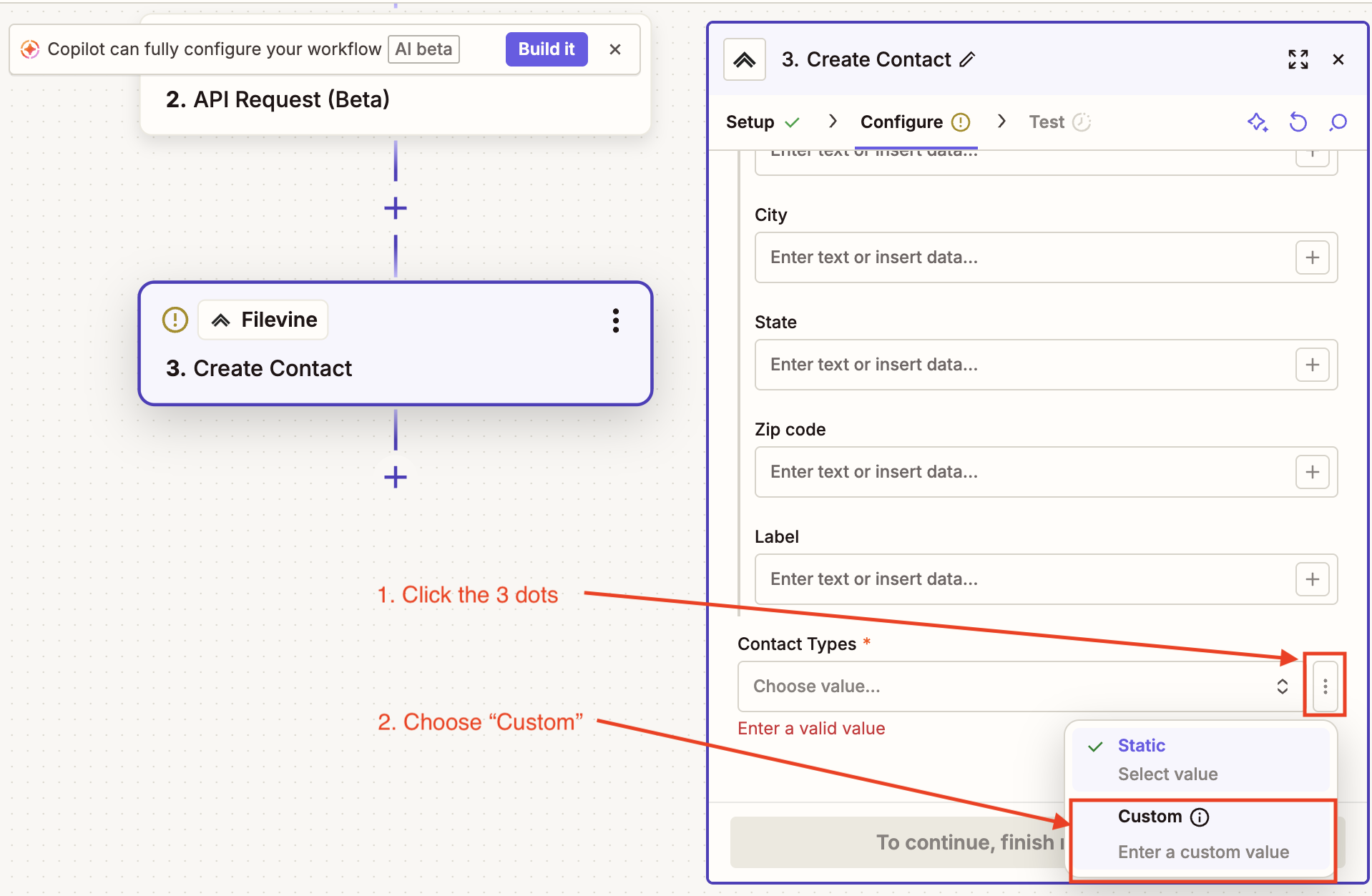Open the Contact Types Choose value dropdown

(1001, 686)
